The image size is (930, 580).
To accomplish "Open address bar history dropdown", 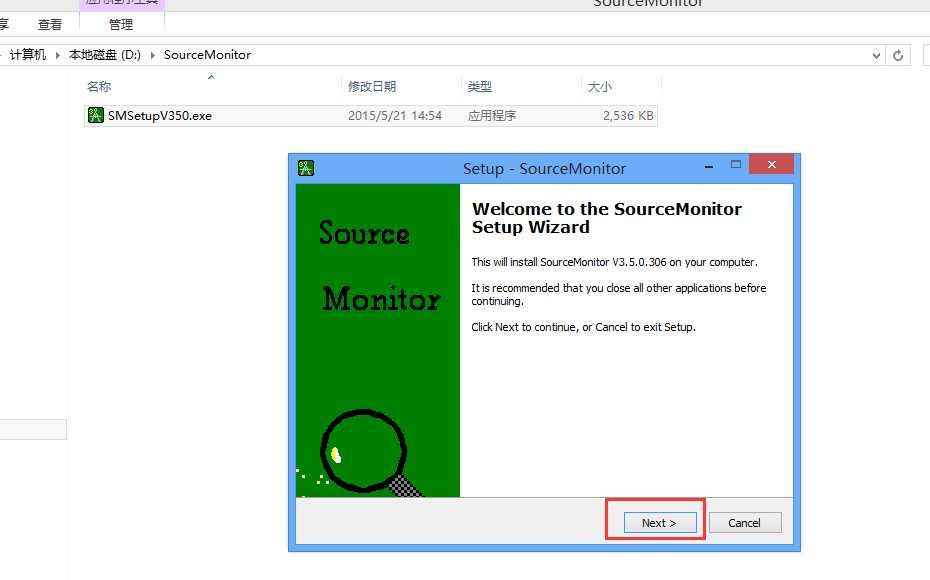I will click(876, 55).
